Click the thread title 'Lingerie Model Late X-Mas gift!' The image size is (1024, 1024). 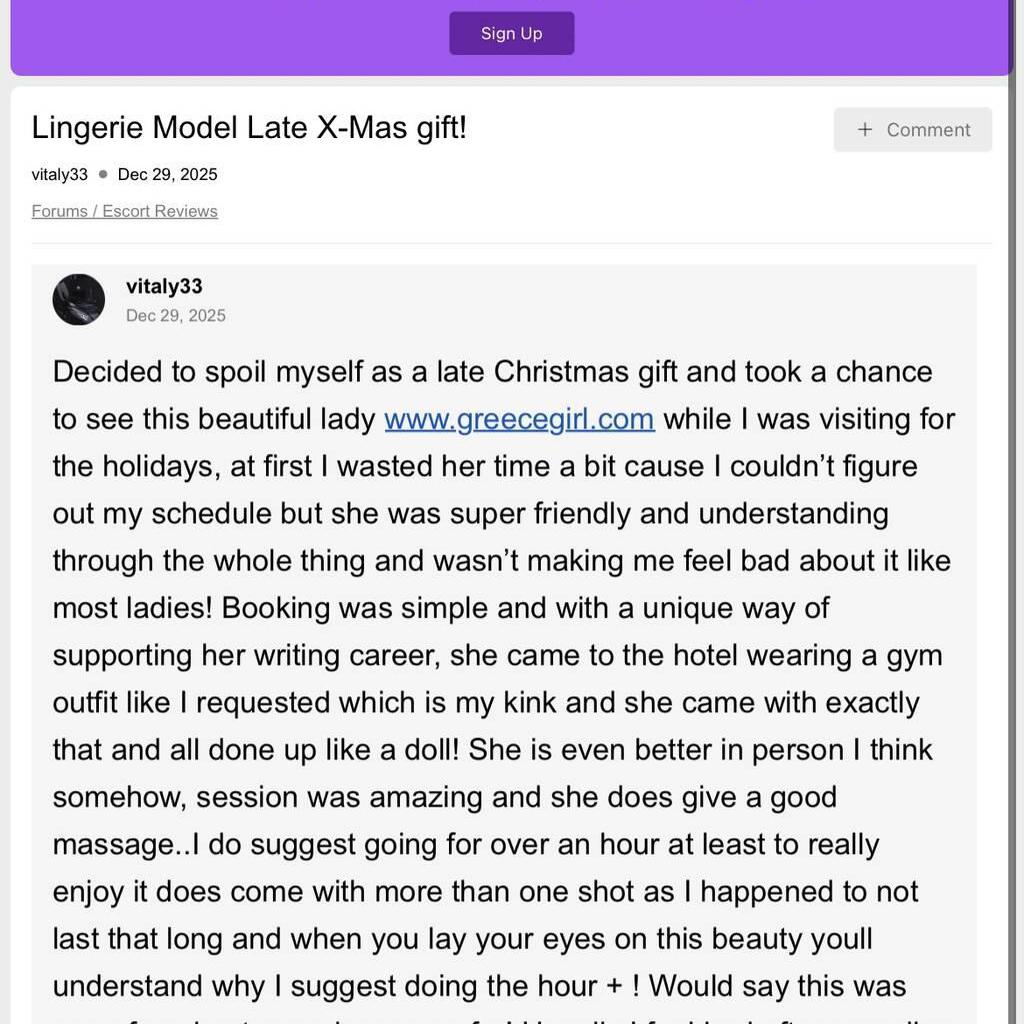coord(249,128)
